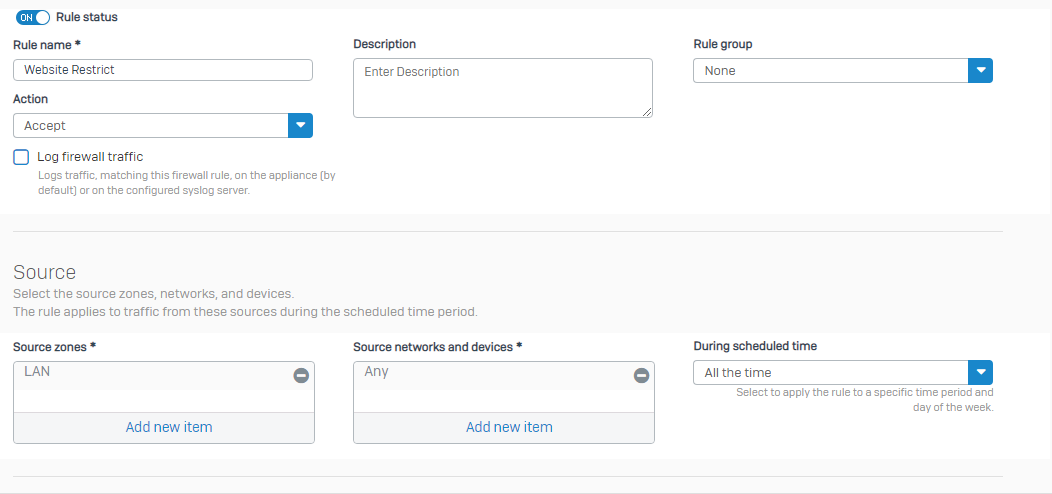
Task: Click the Rule group blue arrow button
Action: click(980, 70)
